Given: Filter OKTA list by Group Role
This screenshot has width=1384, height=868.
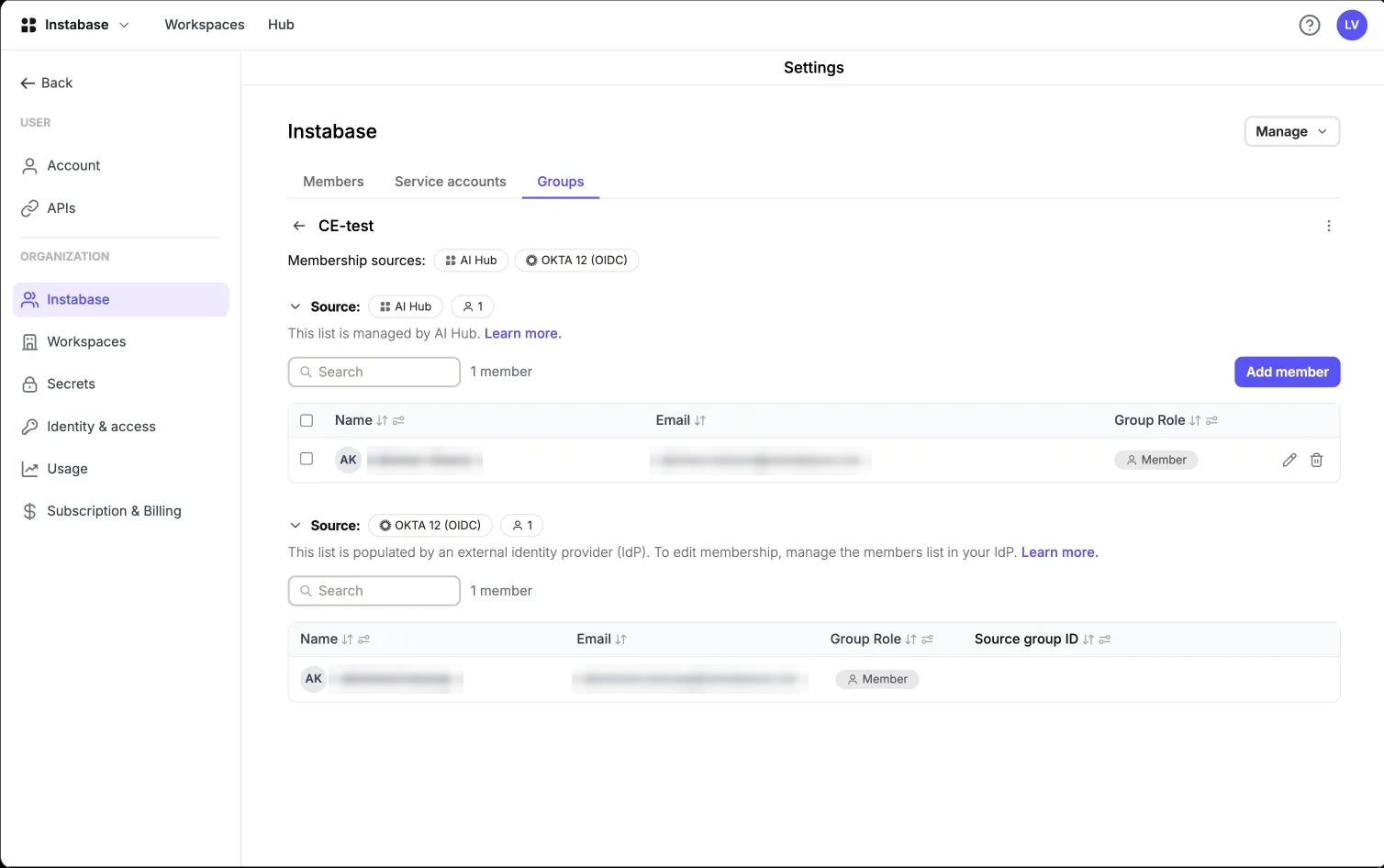Looking at the screenshot, I should pos(927,640).
